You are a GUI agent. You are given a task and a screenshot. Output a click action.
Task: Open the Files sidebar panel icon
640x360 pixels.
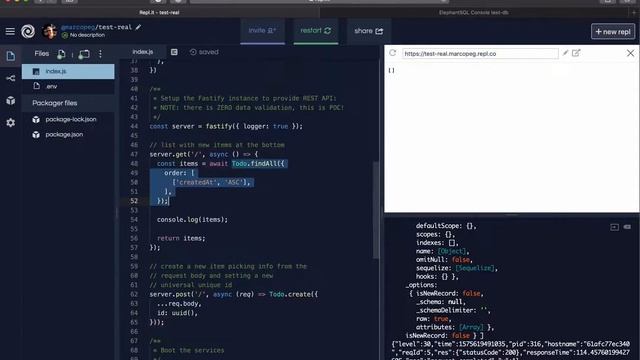pyautogui.click(x=11, y=56)
